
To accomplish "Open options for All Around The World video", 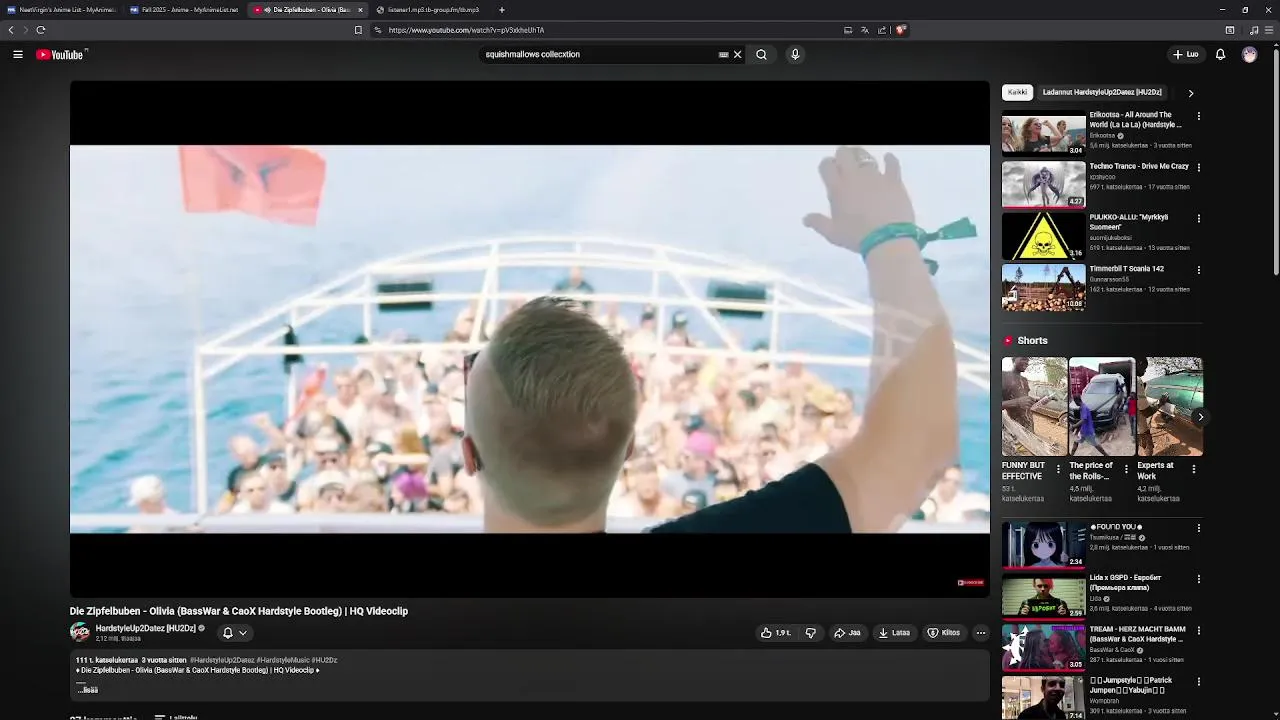I will 1198,116.
